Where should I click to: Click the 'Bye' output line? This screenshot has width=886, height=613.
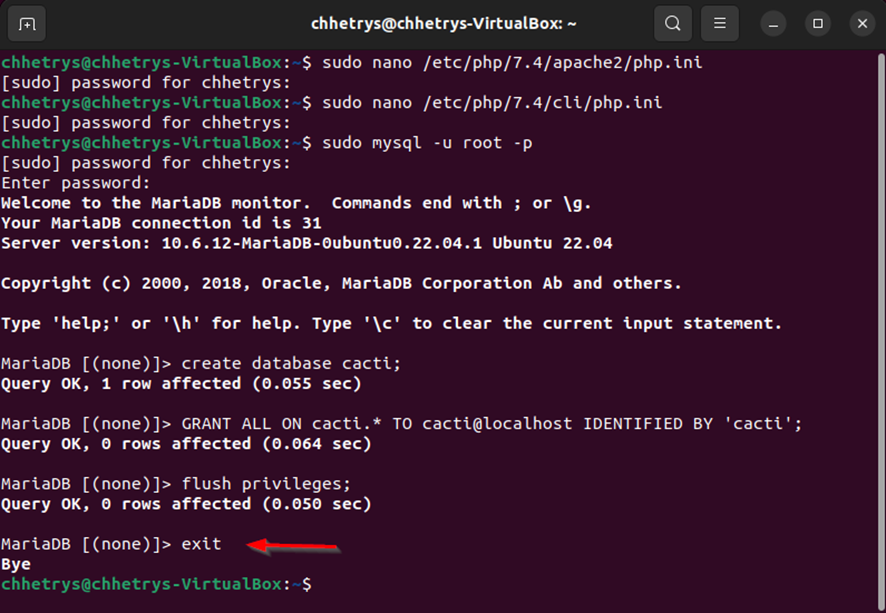[x=16, y=564]
